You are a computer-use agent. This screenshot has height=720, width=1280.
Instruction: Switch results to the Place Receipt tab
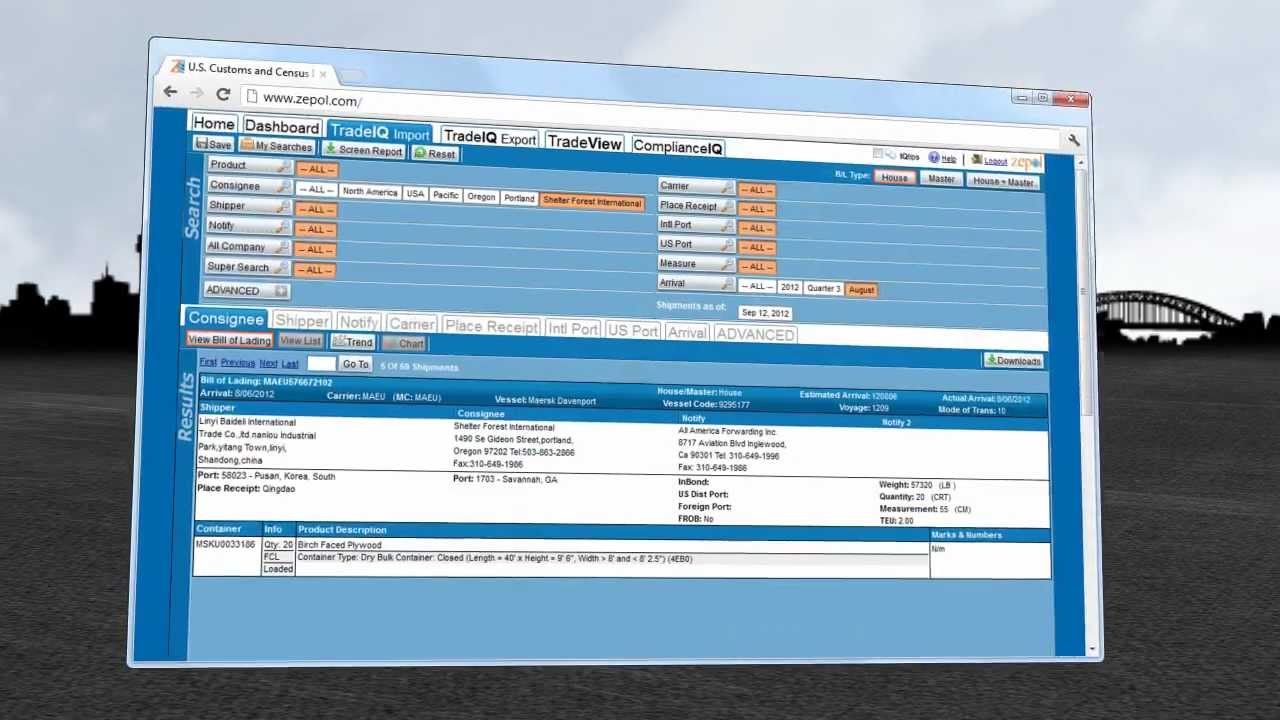click(492, 327)
